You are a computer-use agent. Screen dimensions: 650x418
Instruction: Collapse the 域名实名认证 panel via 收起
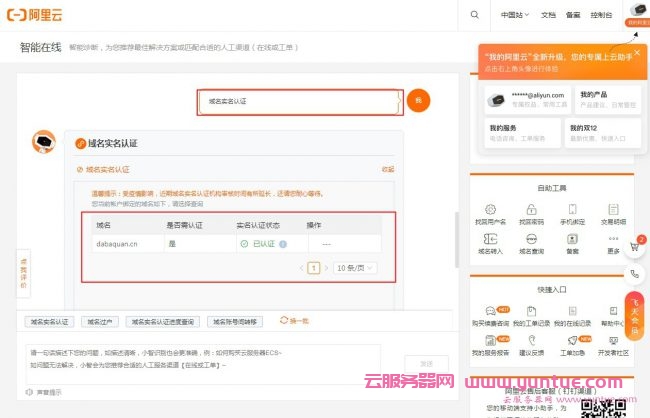[387, 169]
